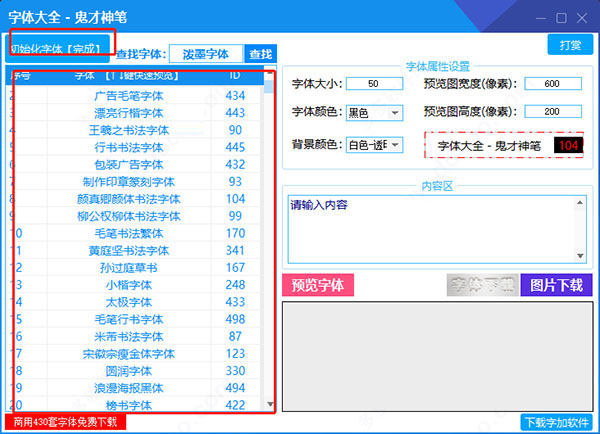Click the 图片下载 button

(x=556, y=285)
